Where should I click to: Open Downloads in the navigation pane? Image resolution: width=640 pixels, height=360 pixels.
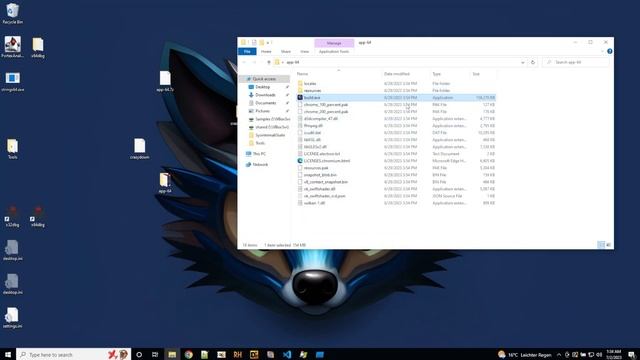coord(265,95)
